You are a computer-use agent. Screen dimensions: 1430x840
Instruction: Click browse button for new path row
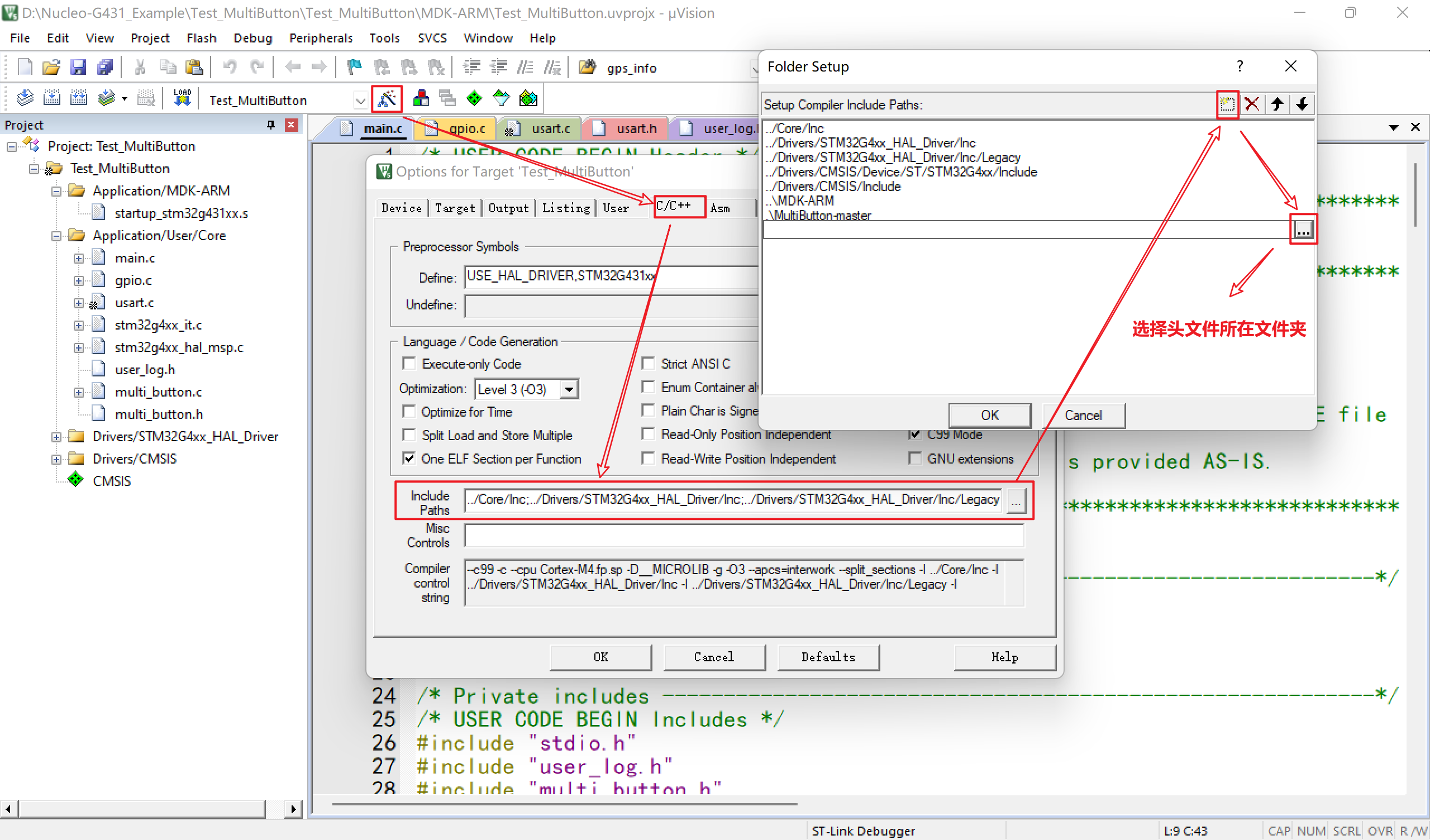point(1303,230)
